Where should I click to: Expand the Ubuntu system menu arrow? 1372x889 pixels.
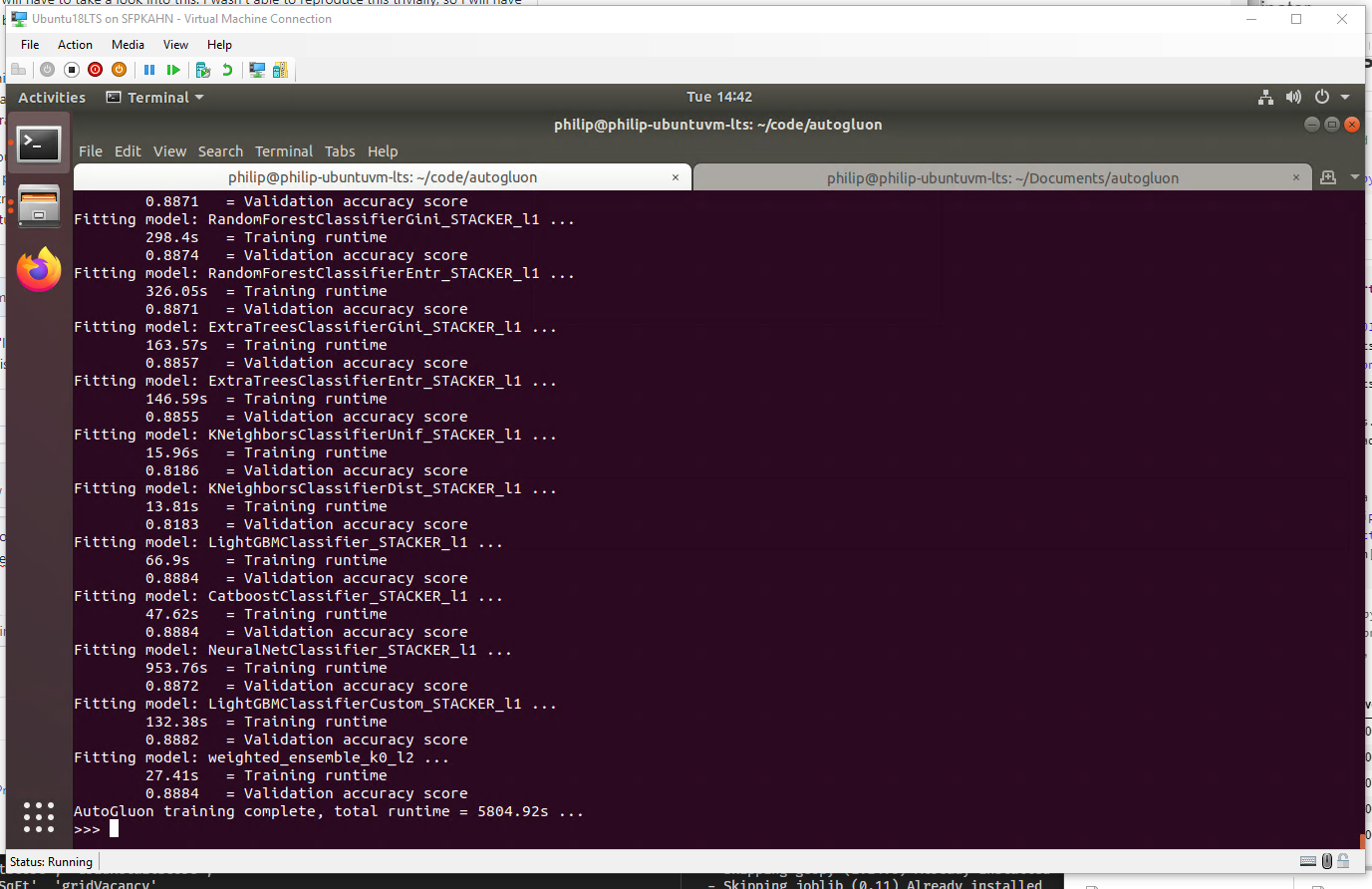1345,98
